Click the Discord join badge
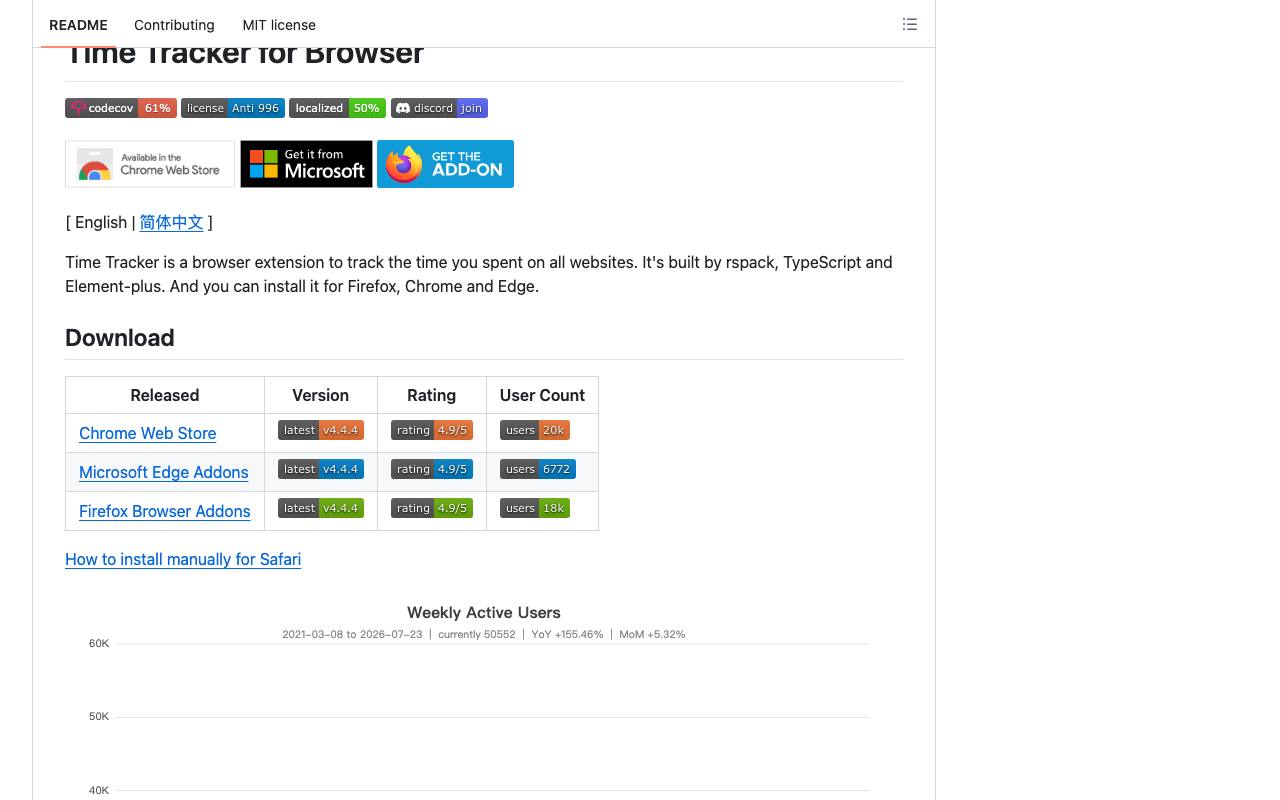1280x800 pixels. (x=439, y=108)
